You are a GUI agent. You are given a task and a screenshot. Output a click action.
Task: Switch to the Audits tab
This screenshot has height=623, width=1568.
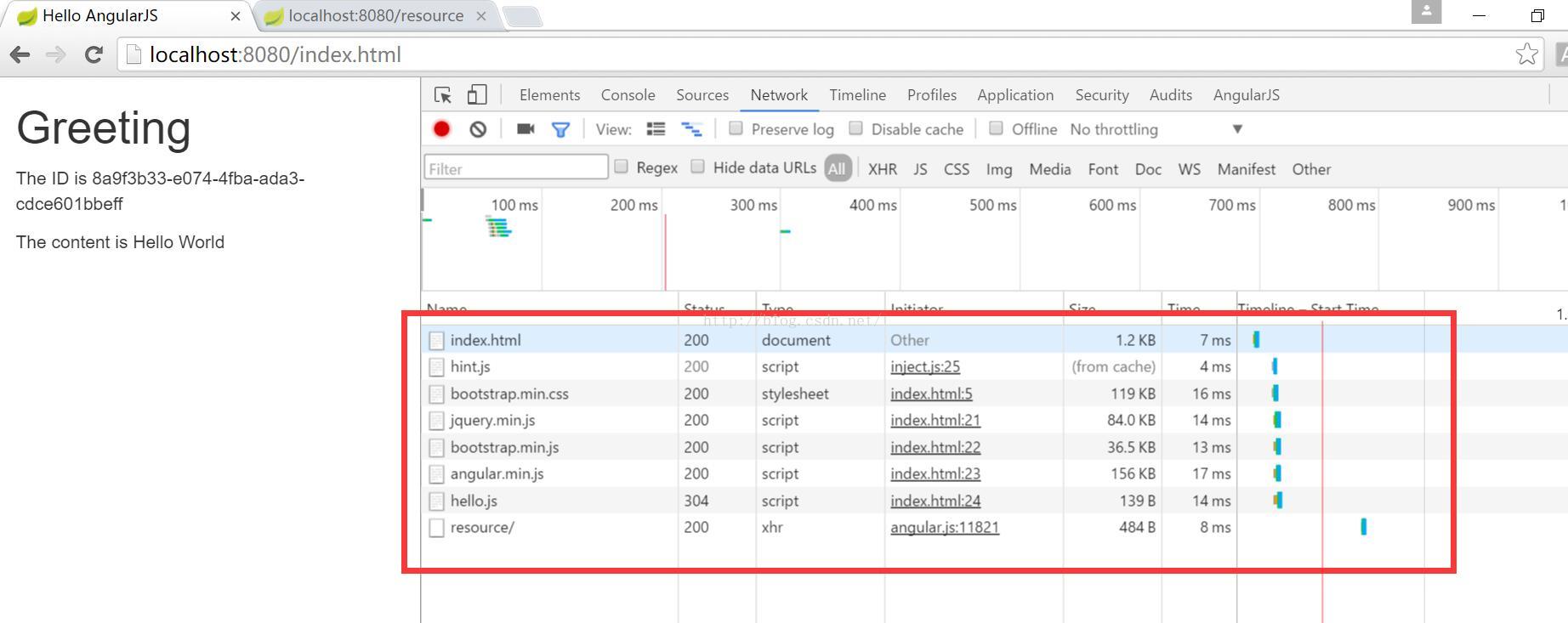(1171, 95)
